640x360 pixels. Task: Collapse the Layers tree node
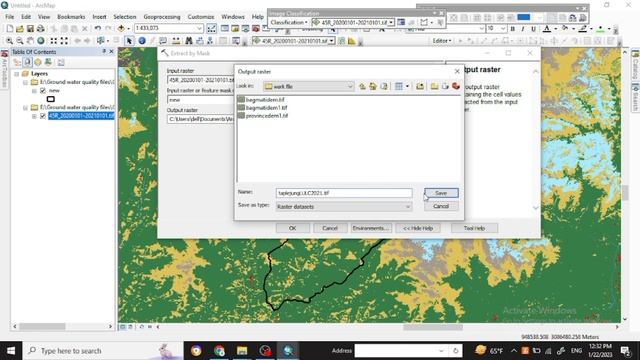17,74
